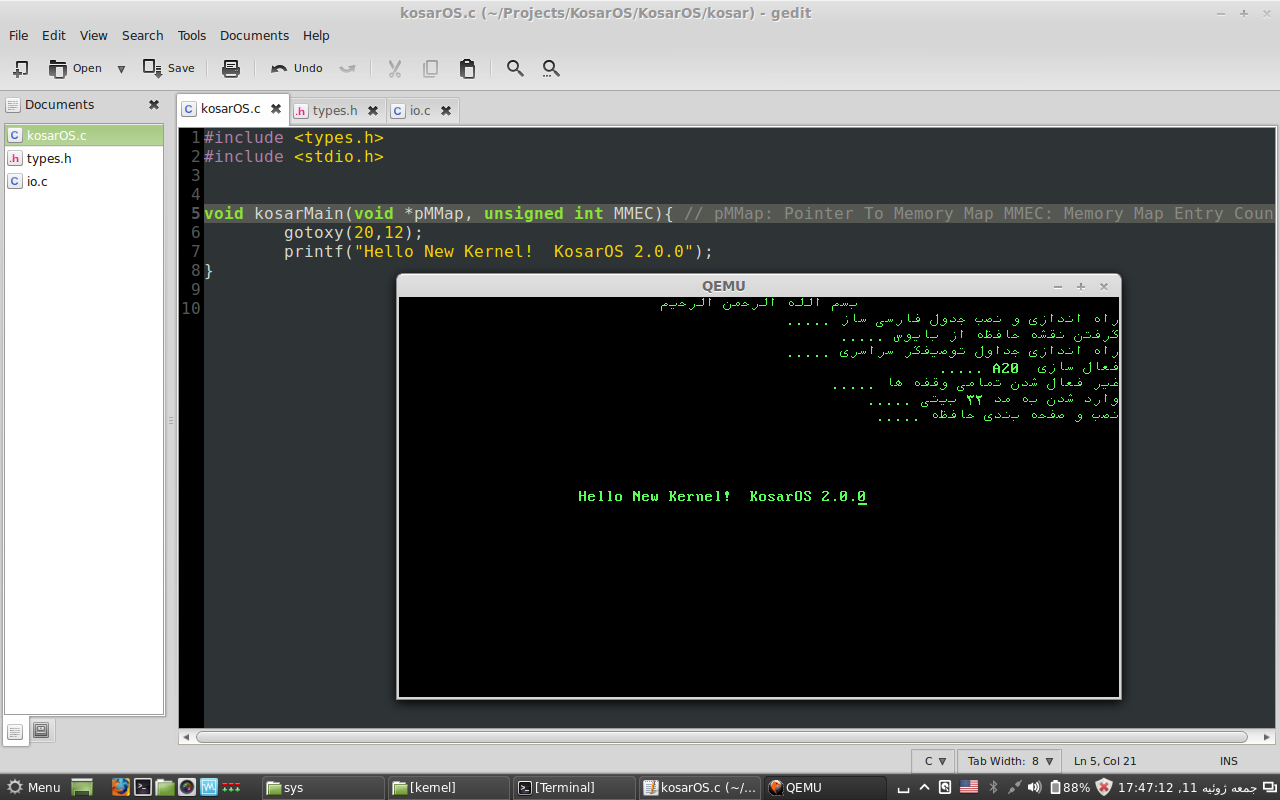1280x800 pixels.
Task: Open the Find search magnifier icon
Action: tap(515, 68)
